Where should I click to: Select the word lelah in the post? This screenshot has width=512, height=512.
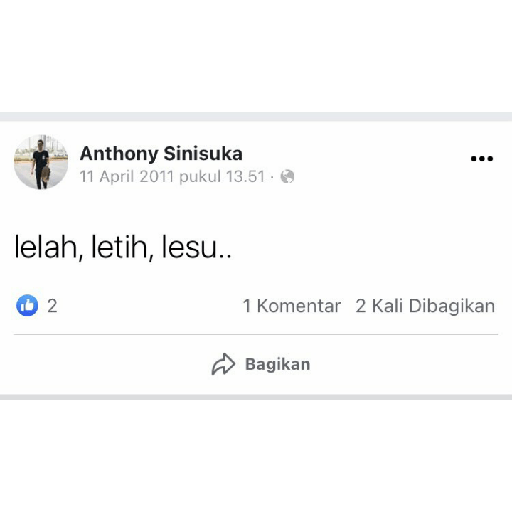coord(47,247)
